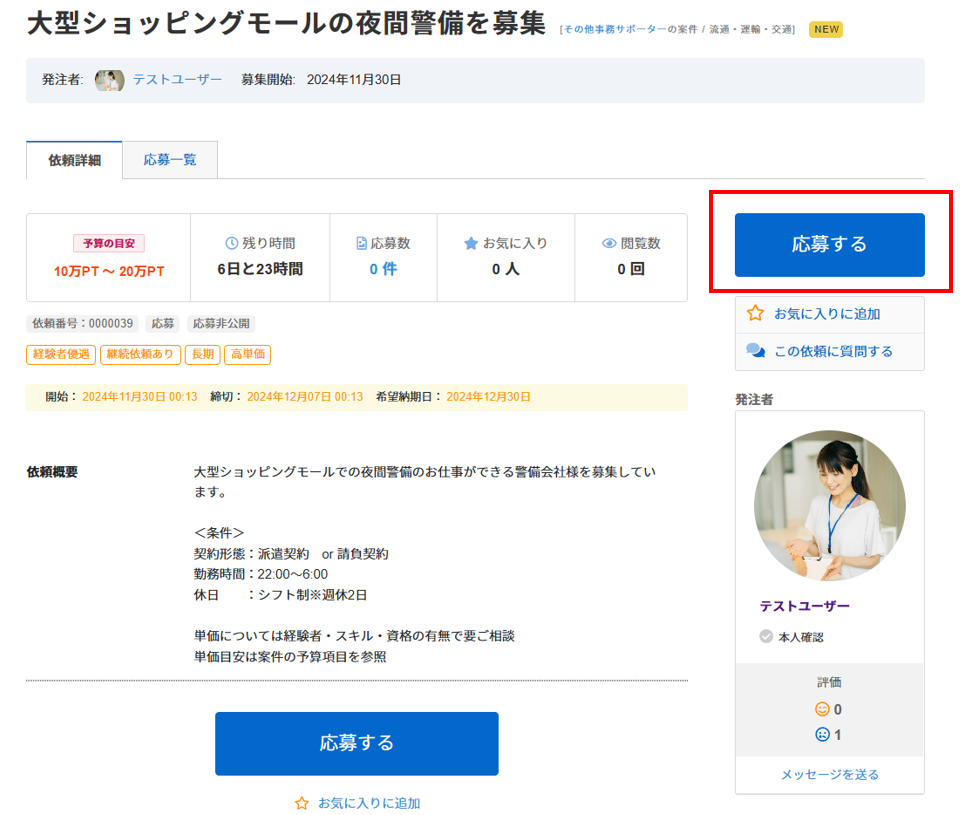Open the large client profile photo
Viewport: 976px width, 815px height.
point(829,505)
